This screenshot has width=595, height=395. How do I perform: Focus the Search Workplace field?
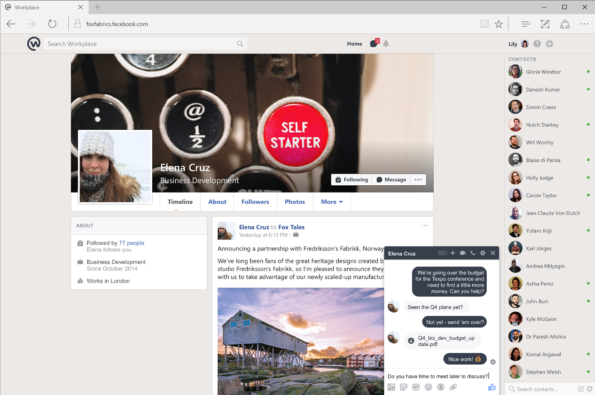click(x=145, y=44)
